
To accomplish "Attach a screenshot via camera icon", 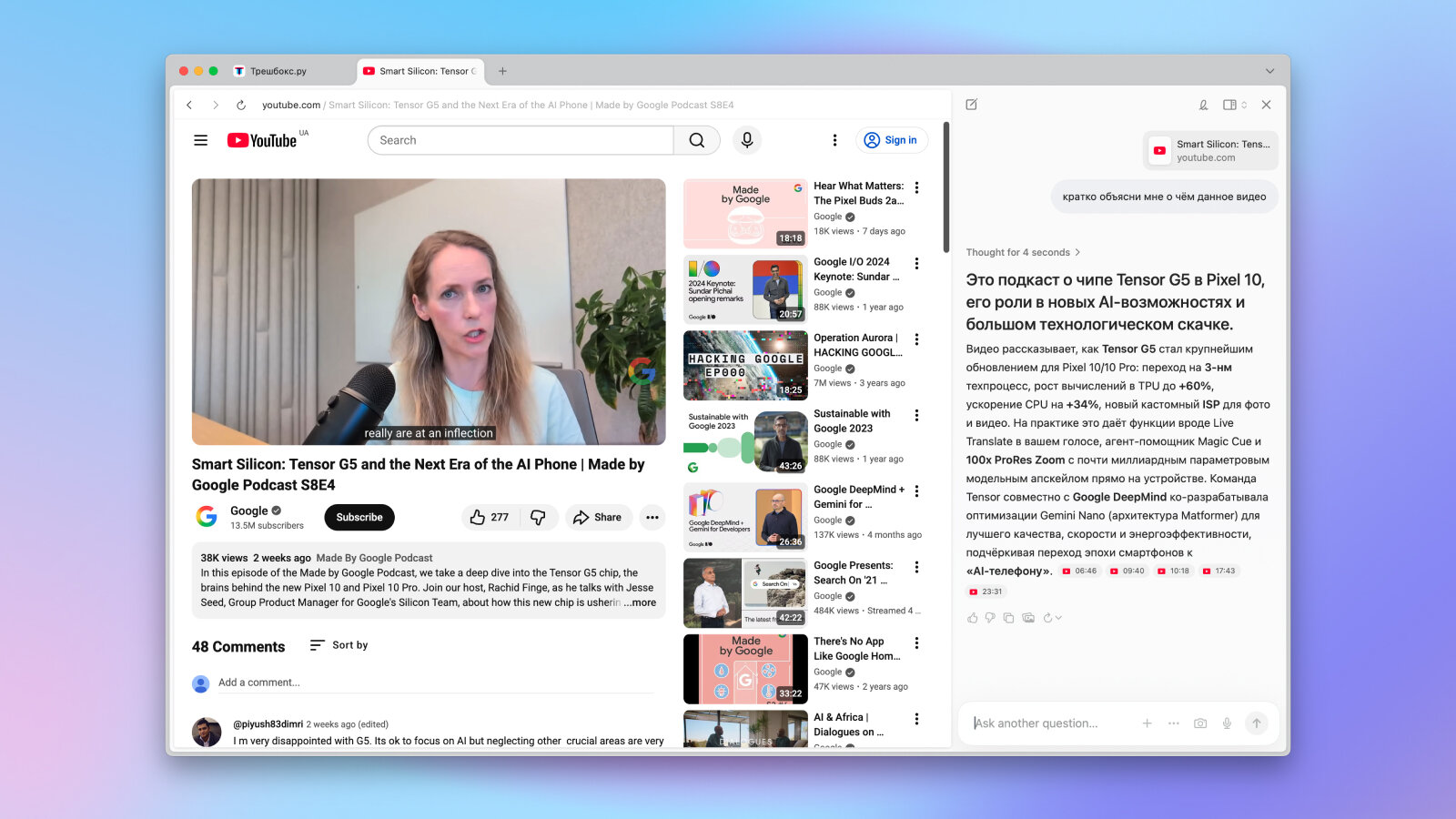I will [x=1200, y=723].
